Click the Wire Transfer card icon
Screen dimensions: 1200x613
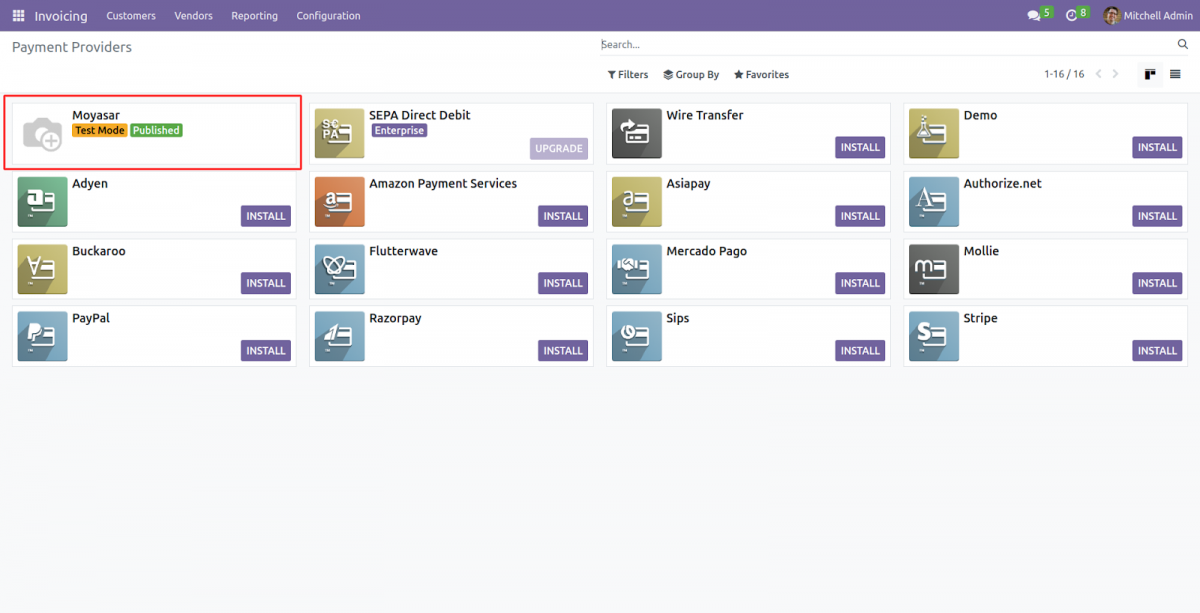click(636, 133)
